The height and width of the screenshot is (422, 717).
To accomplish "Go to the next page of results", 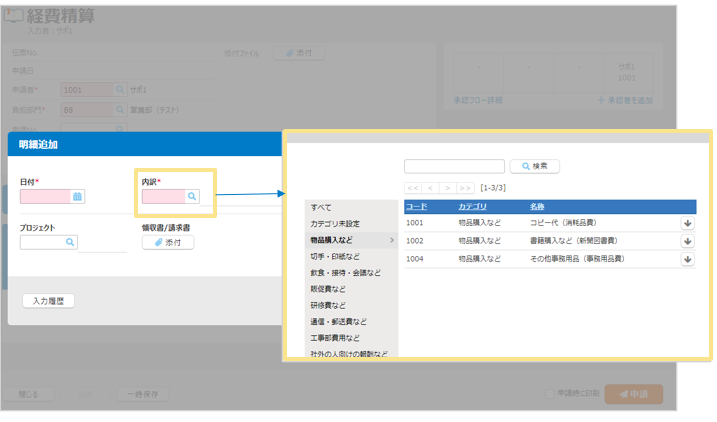I will point(449,187).
